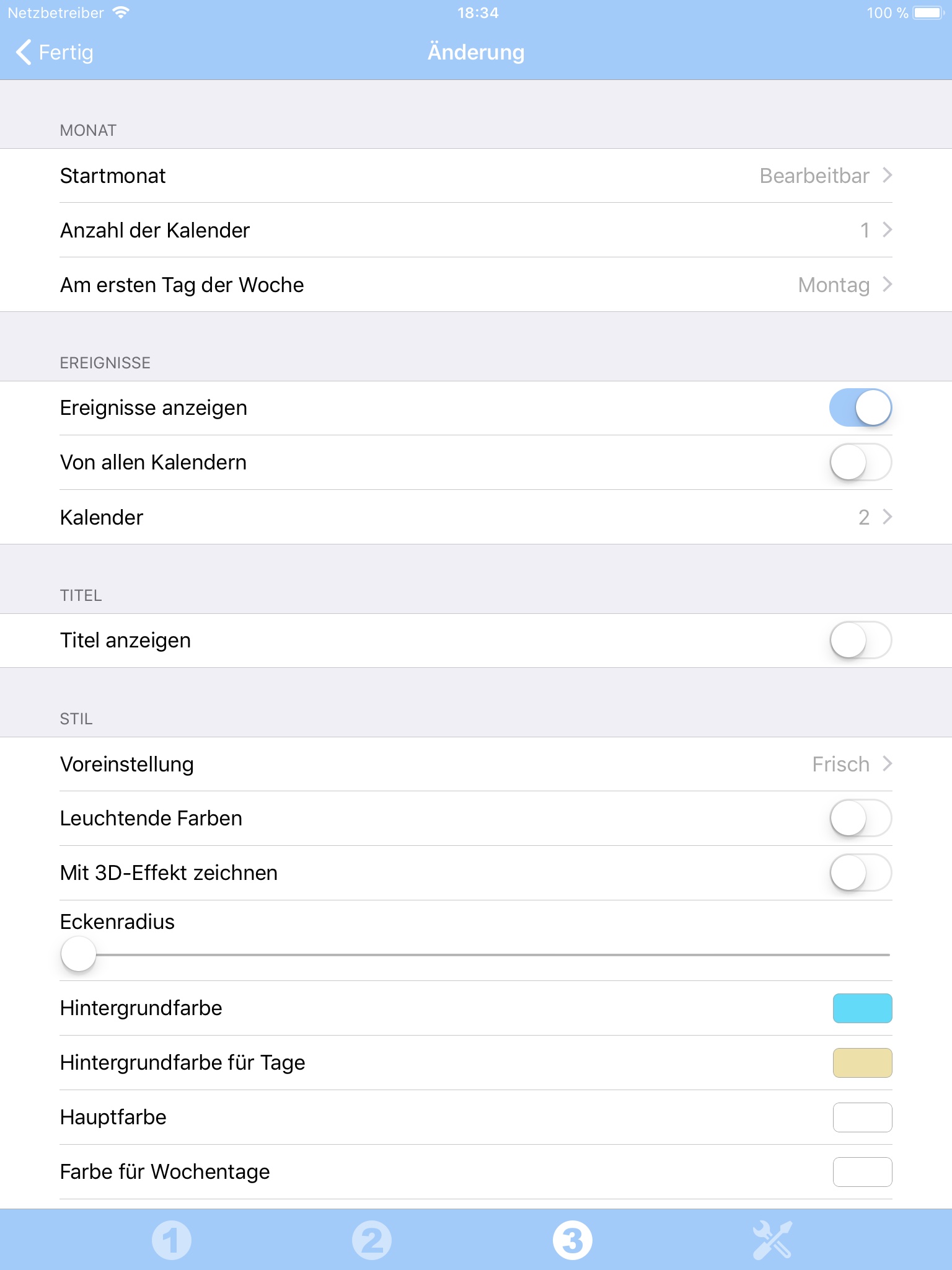Tap the back chevron beside Fertig
This screenshot has width=952, height=1270.
click(x=23, y=52)
